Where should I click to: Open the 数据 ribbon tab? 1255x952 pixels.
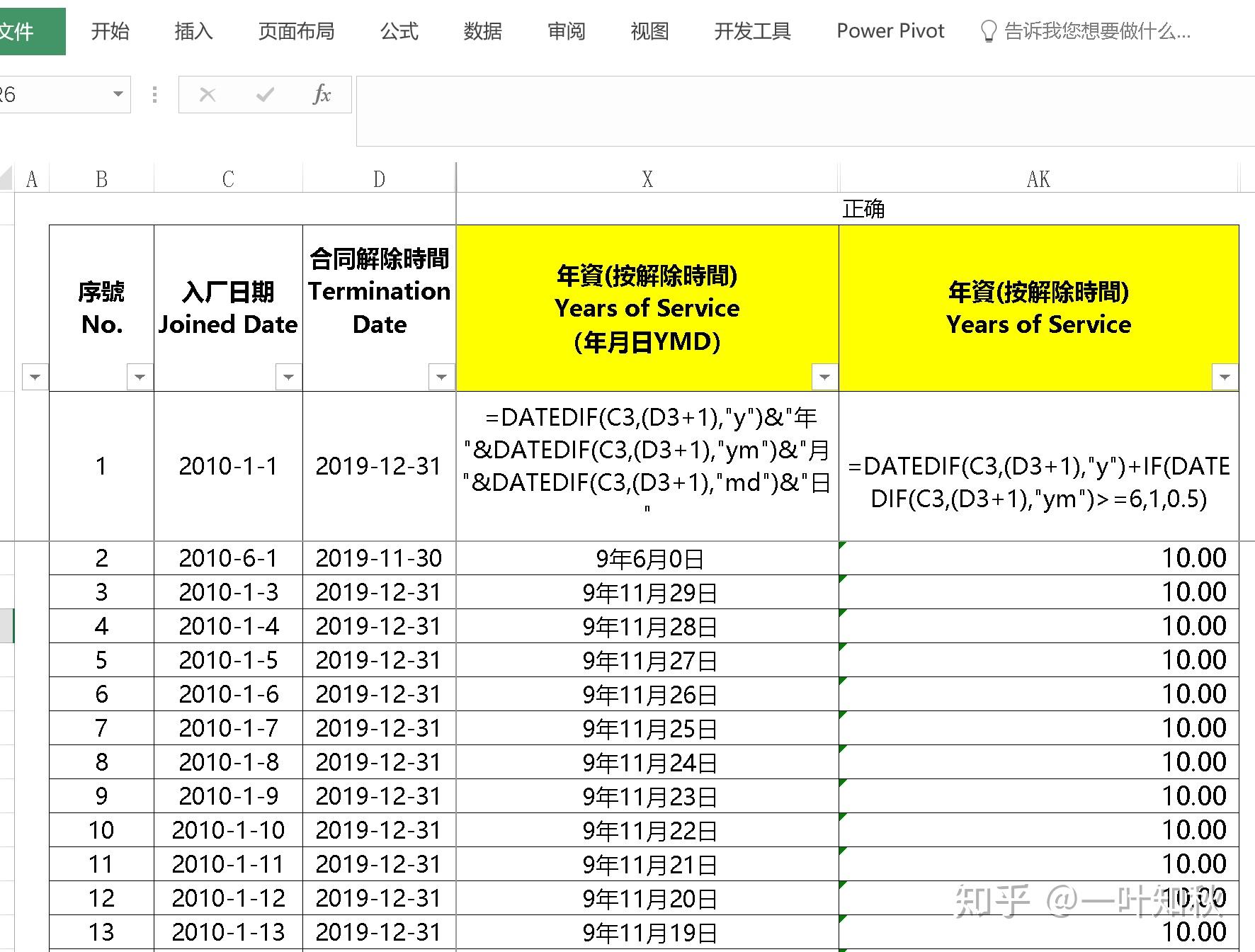pos(483,31)
